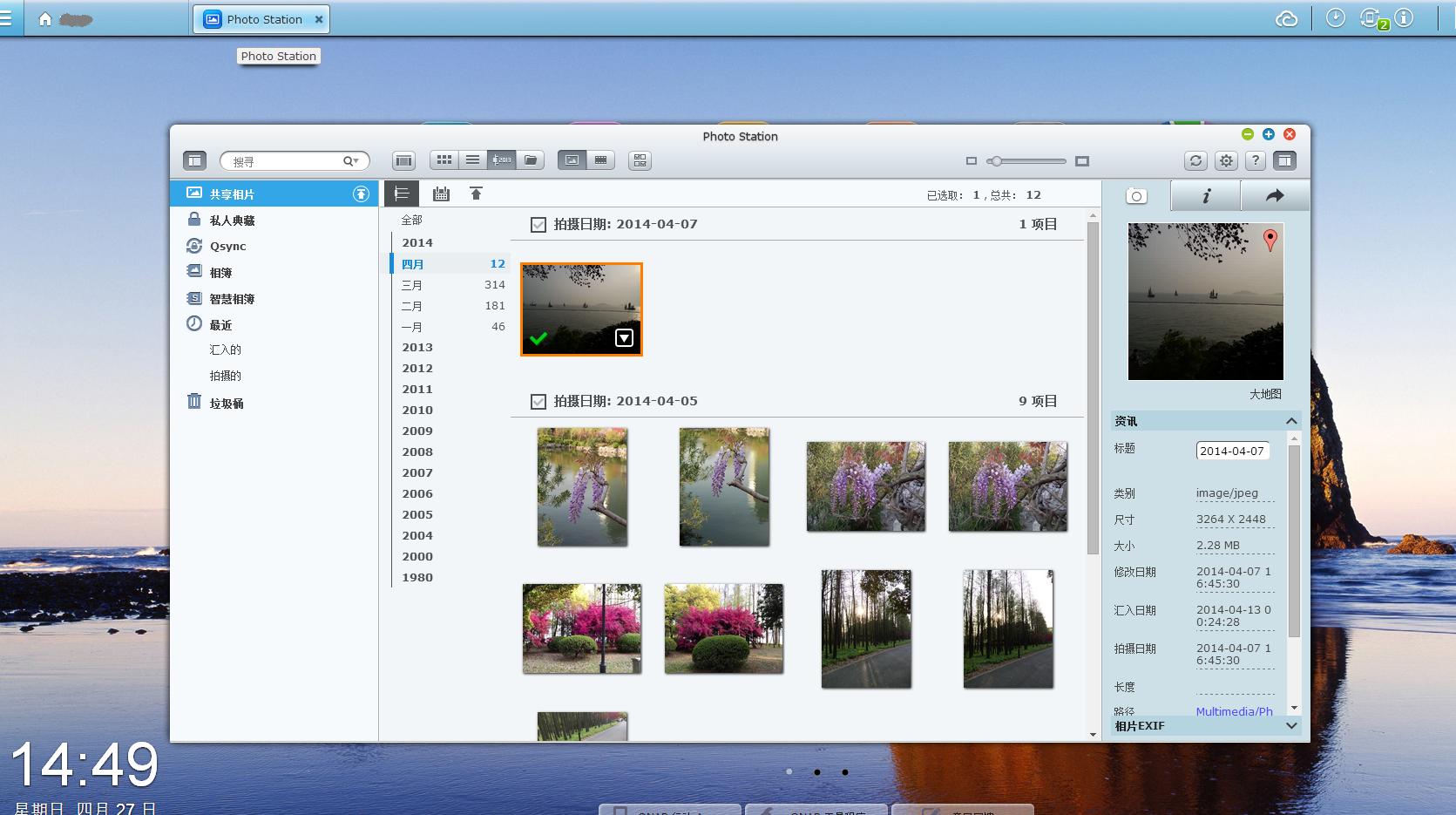
Task: Click the 大地图 large map link
Action: pos(1265,394)
